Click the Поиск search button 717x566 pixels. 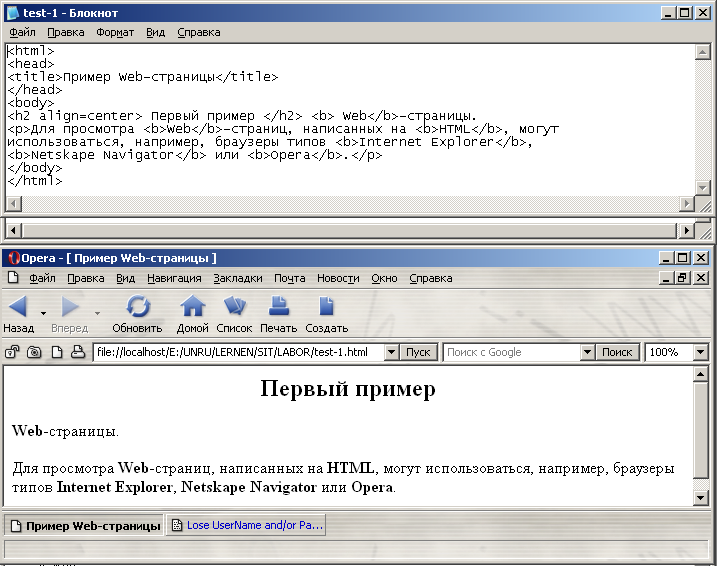point(617,352)
